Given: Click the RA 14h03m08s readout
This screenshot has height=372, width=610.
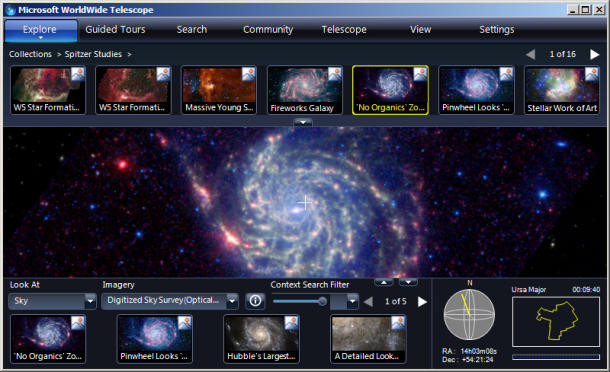Looking at the screenshot, I should click(470, 351).
